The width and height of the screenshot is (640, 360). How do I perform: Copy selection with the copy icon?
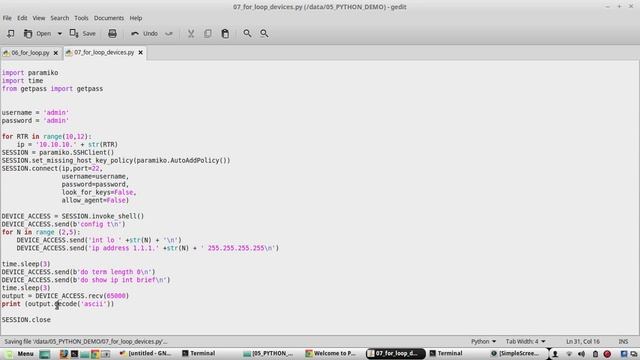(x=208, y=33)
